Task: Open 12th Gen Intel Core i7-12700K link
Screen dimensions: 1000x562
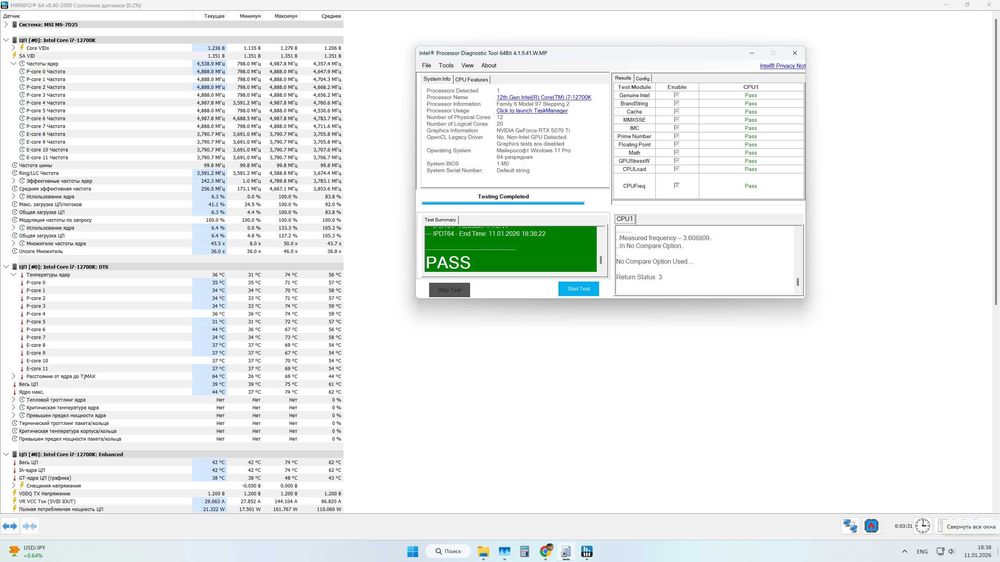Action: 544,97
